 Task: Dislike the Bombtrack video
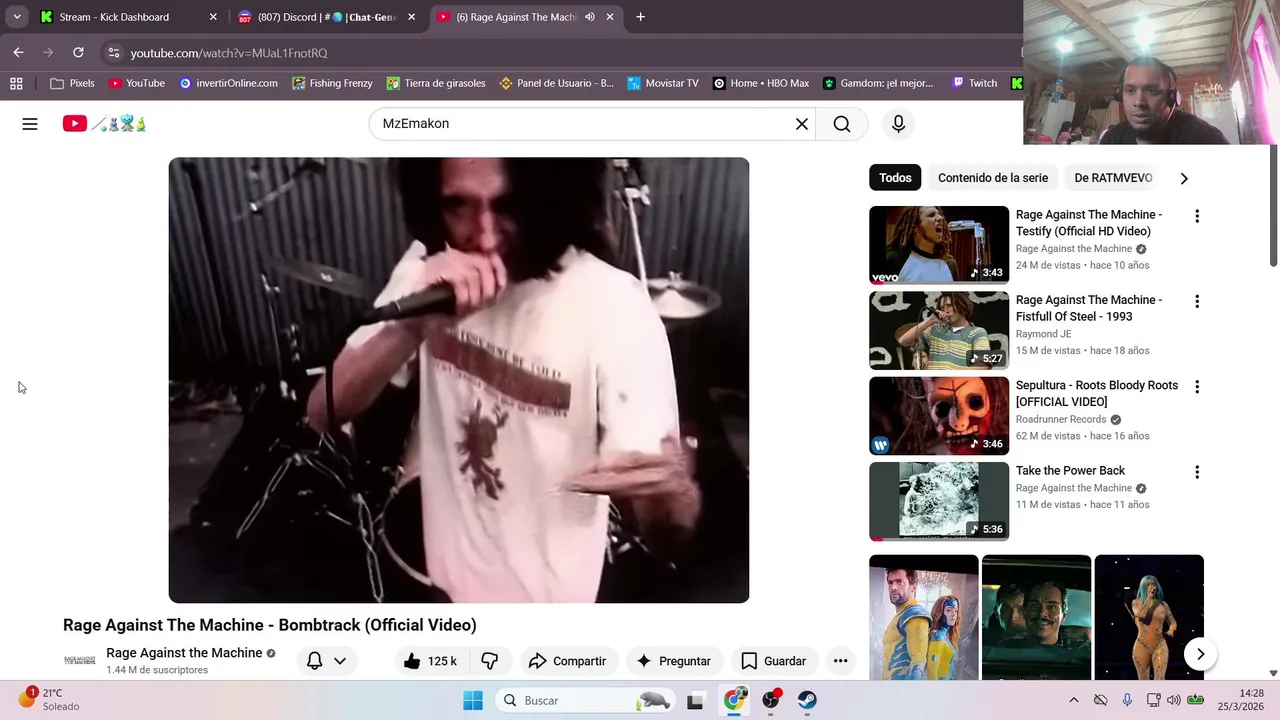tap(490, 661)
